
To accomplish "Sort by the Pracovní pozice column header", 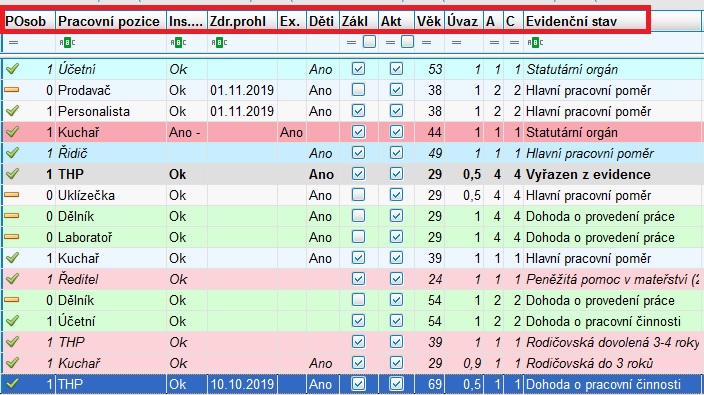I will 110,21.
